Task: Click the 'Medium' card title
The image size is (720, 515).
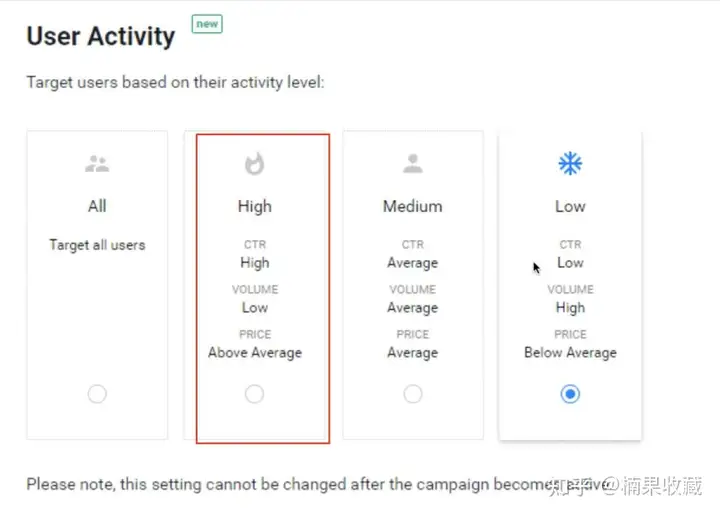Action: coord(412,206)
